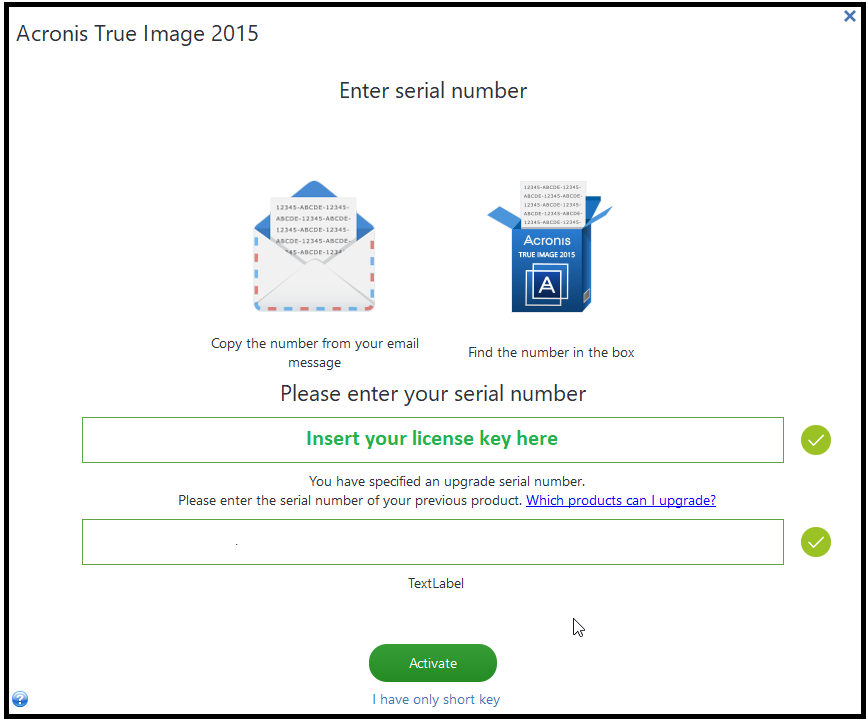
Task: Open "Which products can I upgrade?" link
Action: [x=621, y=500]
